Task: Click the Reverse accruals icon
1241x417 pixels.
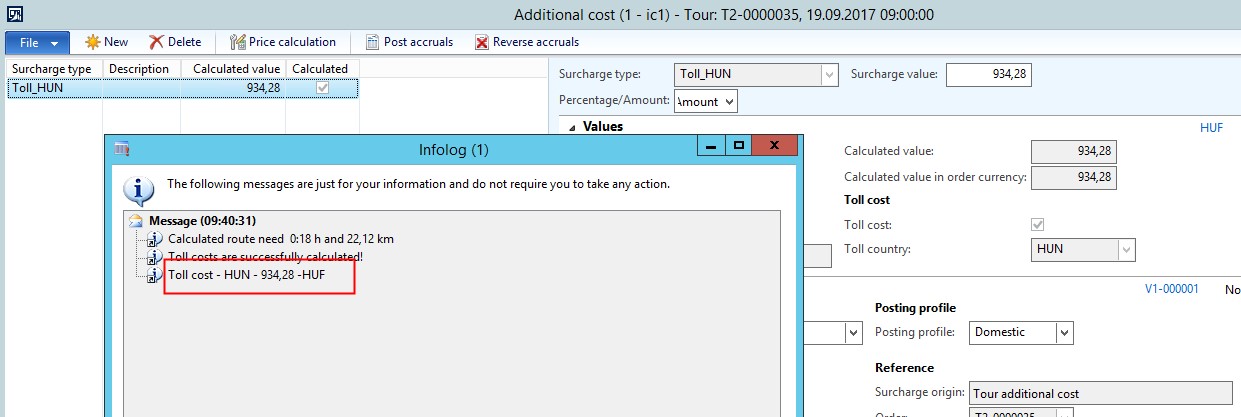Action: pyautogui.click(x=482, y=42)
